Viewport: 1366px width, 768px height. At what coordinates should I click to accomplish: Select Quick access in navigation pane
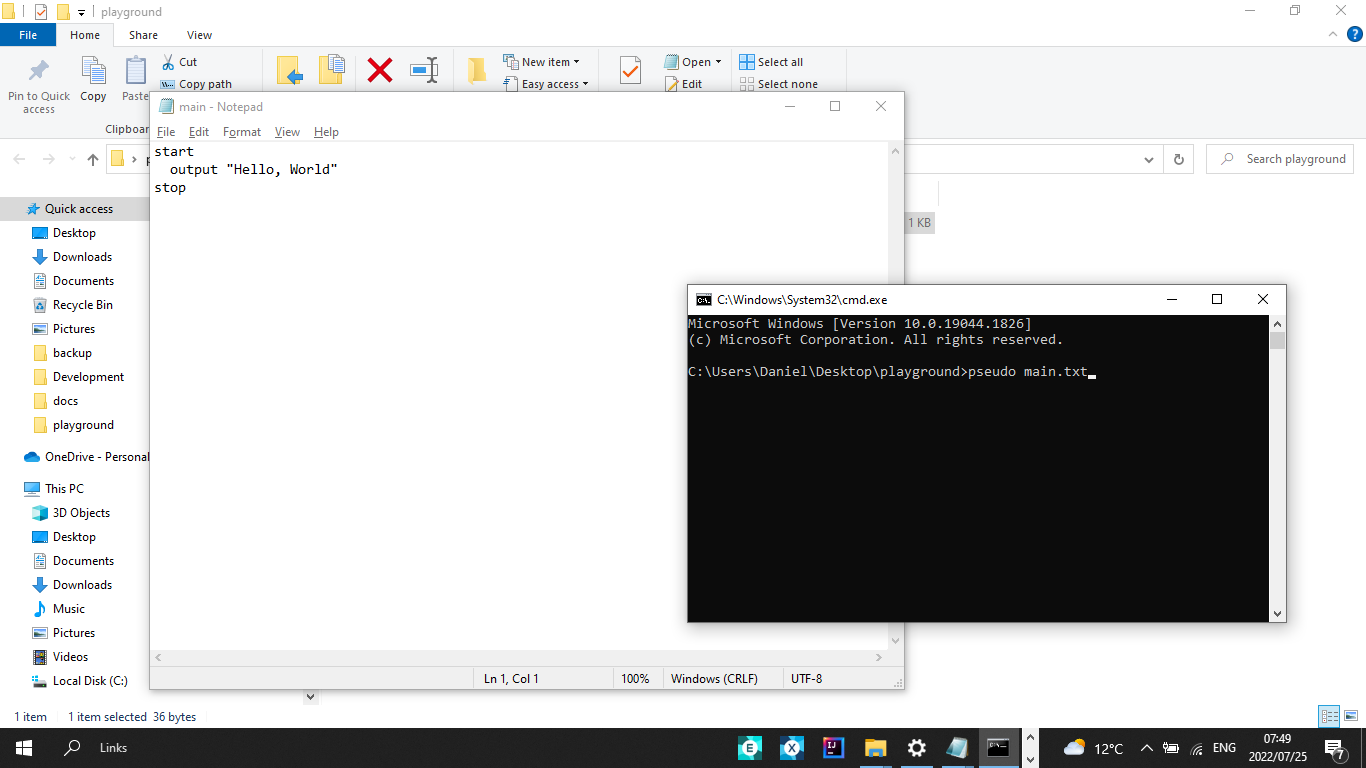75,209
